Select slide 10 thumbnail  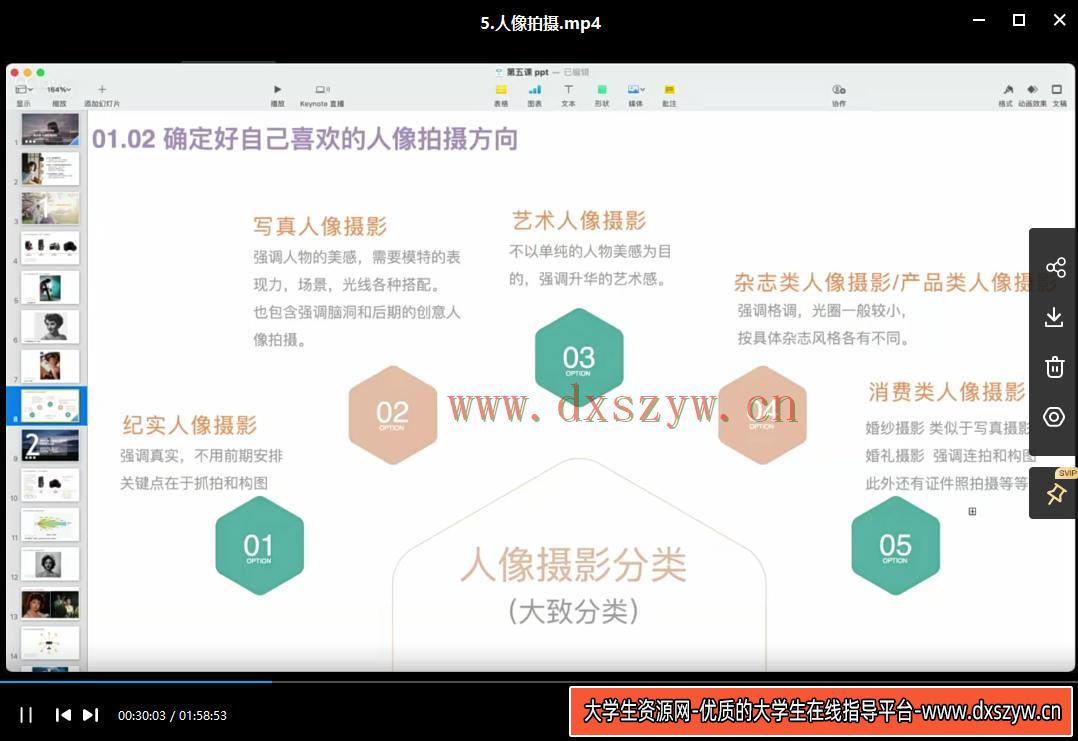pyautogui.click(x=50, y=485)
